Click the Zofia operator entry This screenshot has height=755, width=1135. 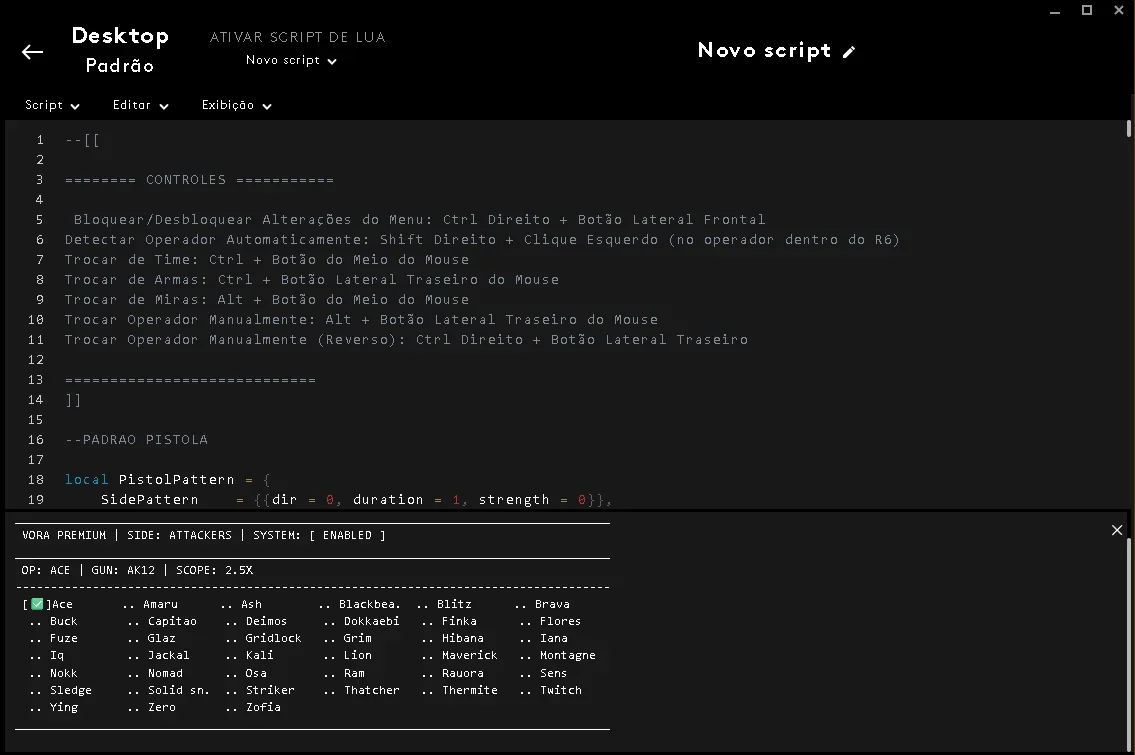(x=263, y=707)
